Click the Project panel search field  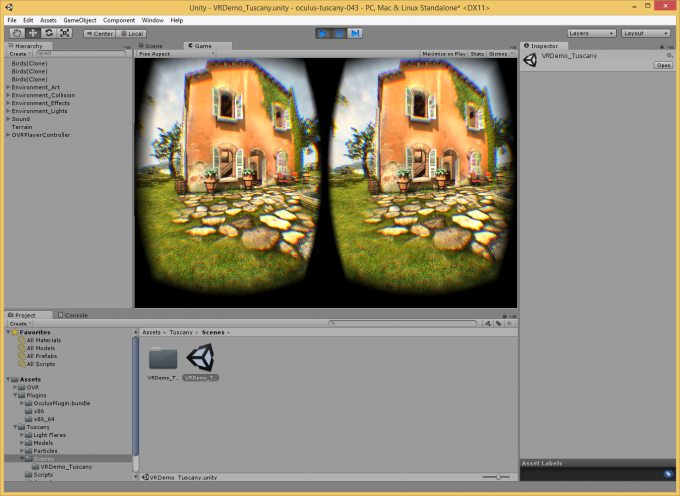tap(402, 323)
